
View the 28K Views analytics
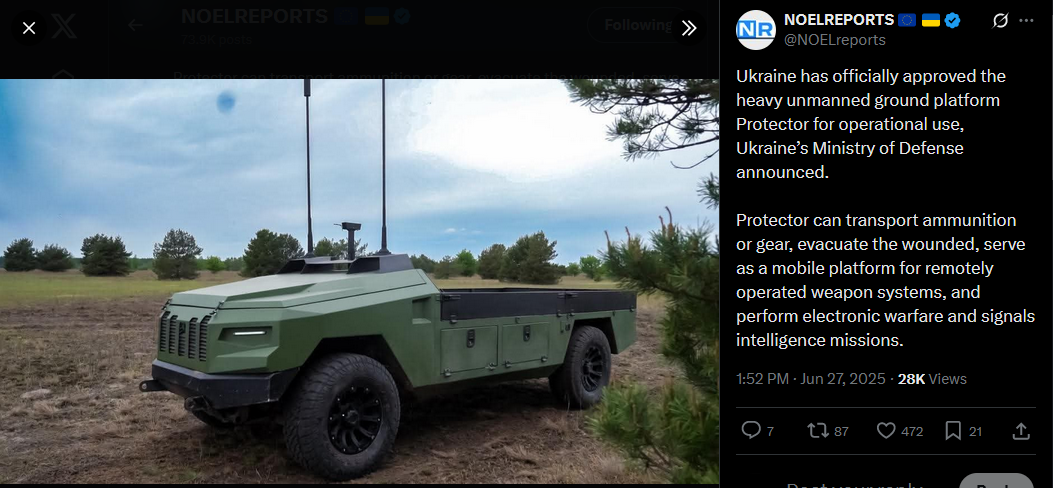[x=932, y=379]
